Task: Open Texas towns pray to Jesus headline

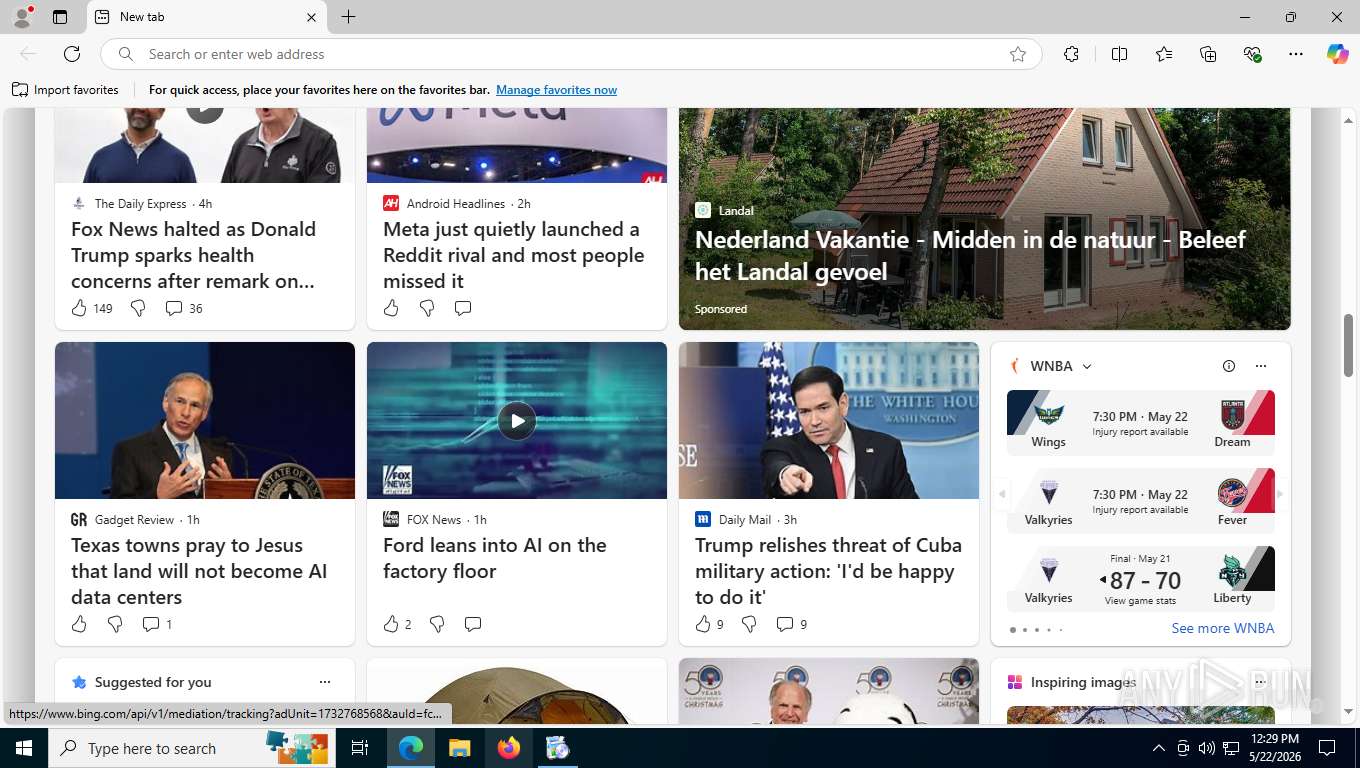Action: tap(199, 571)
